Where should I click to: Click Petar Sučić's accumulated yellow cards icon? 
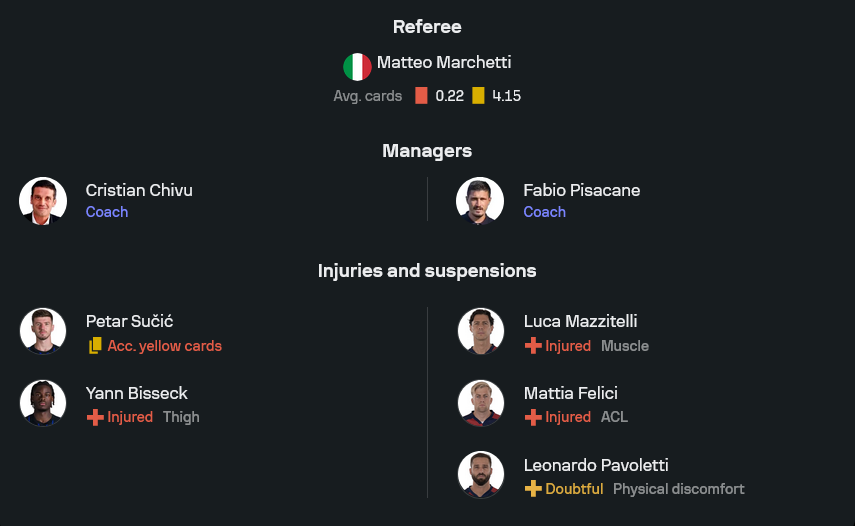click(x=95, y=346)
